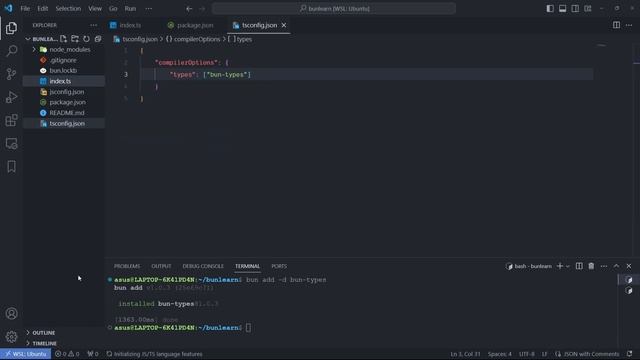The image size is (640, 360).
Task: Split the terminal panel
Action: [x=579, y=266]
